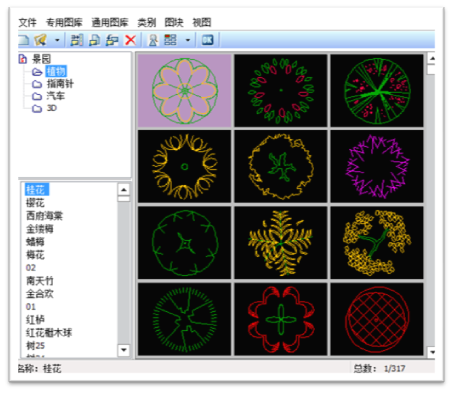
Task: Open the 视图 menu
Action: [202, 23]
